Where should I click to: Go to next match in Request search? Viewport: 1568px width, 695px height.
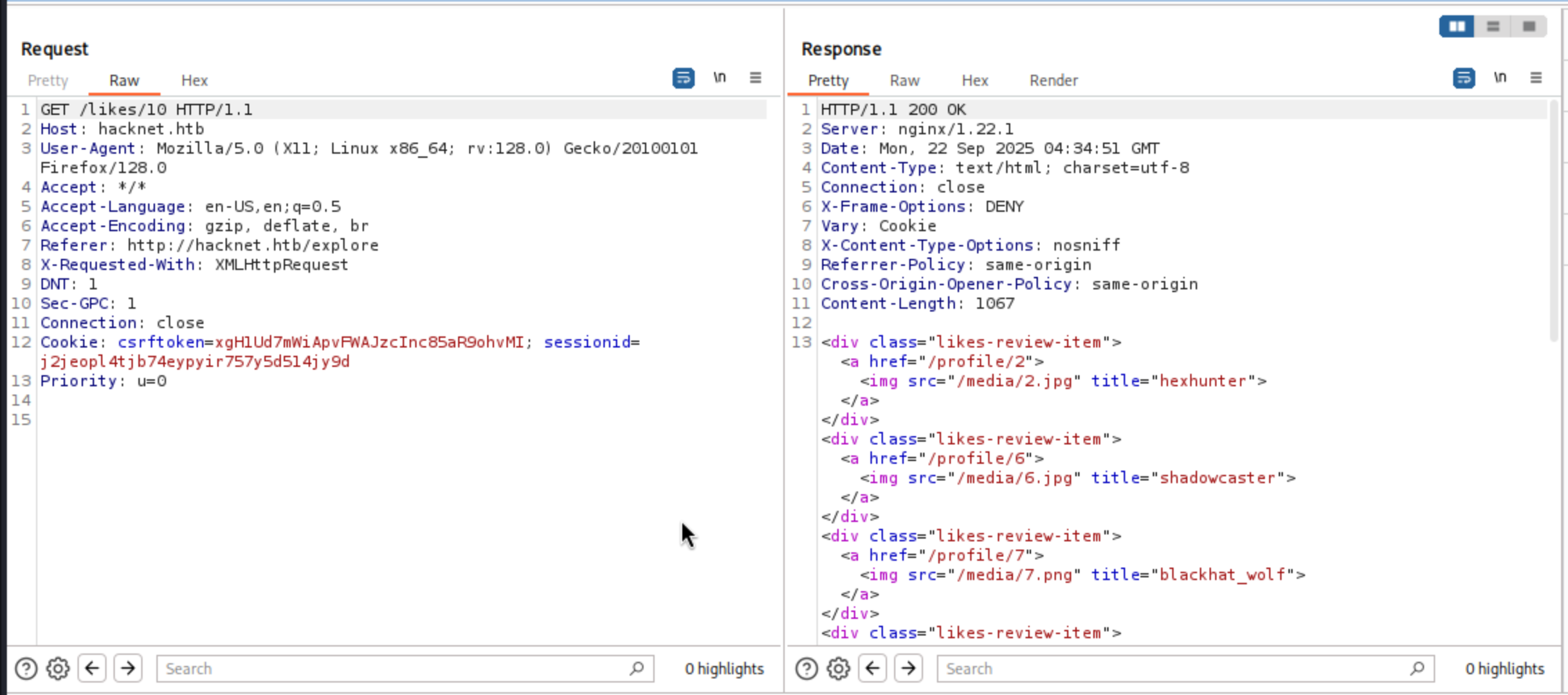point(128,669)
